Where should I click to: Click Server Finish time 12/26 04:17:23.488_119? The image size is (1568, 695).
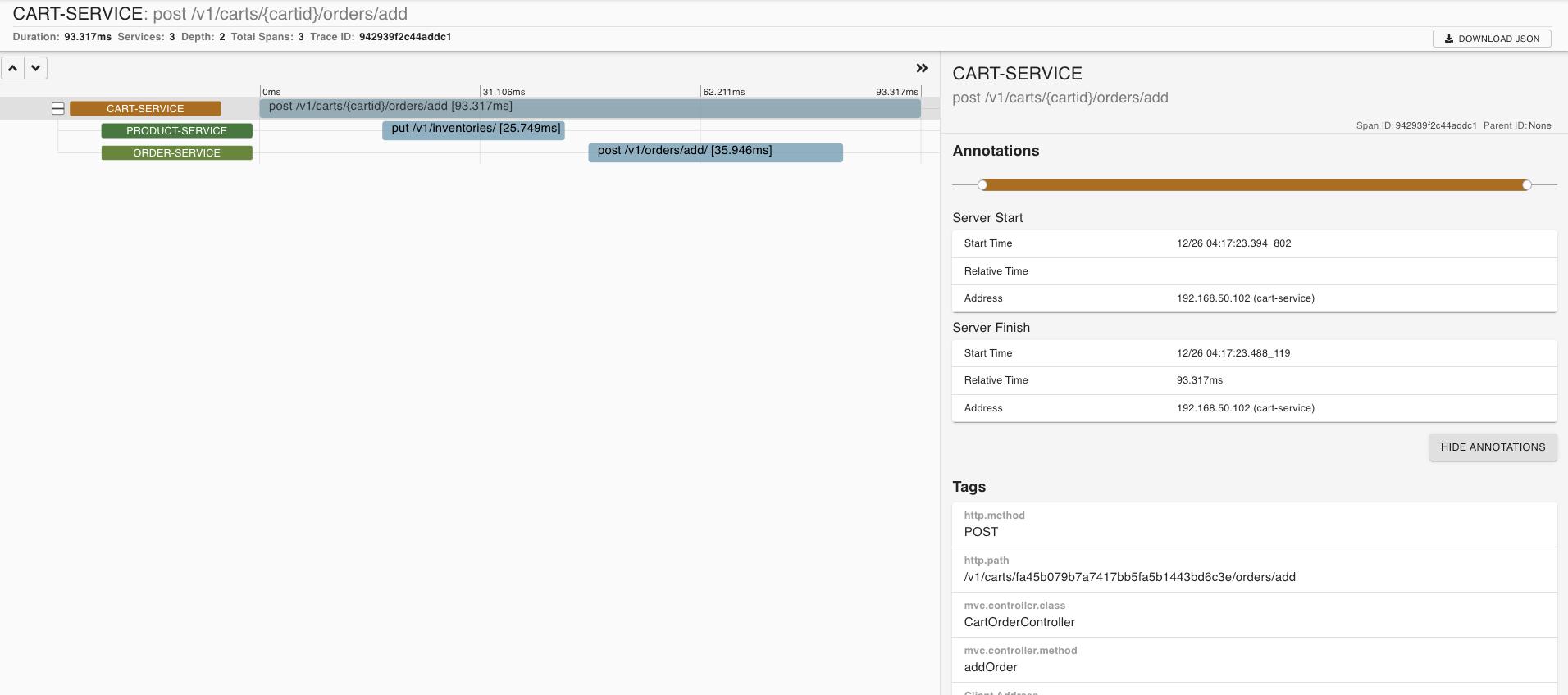[x=1233, y=353]
